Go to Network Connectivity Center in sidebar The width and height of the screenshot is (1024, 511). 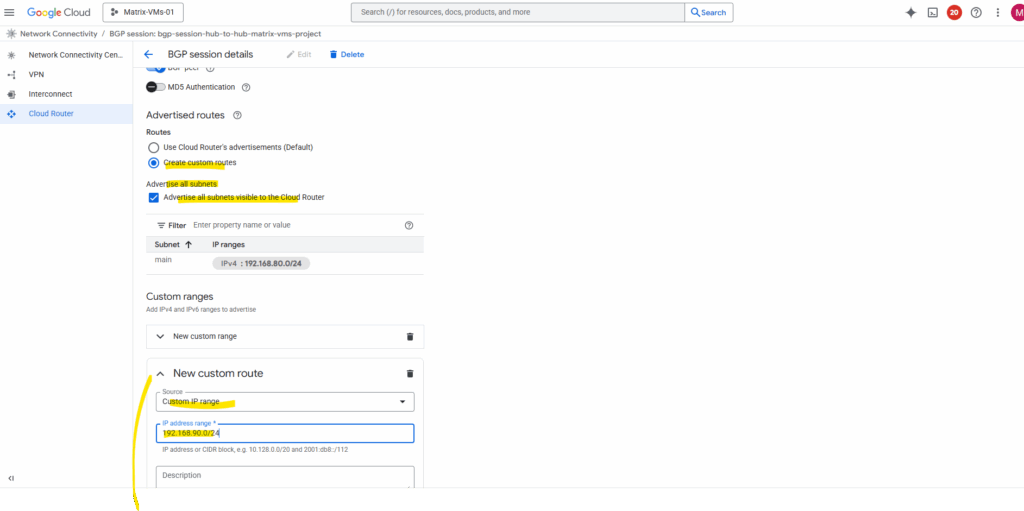76,56
